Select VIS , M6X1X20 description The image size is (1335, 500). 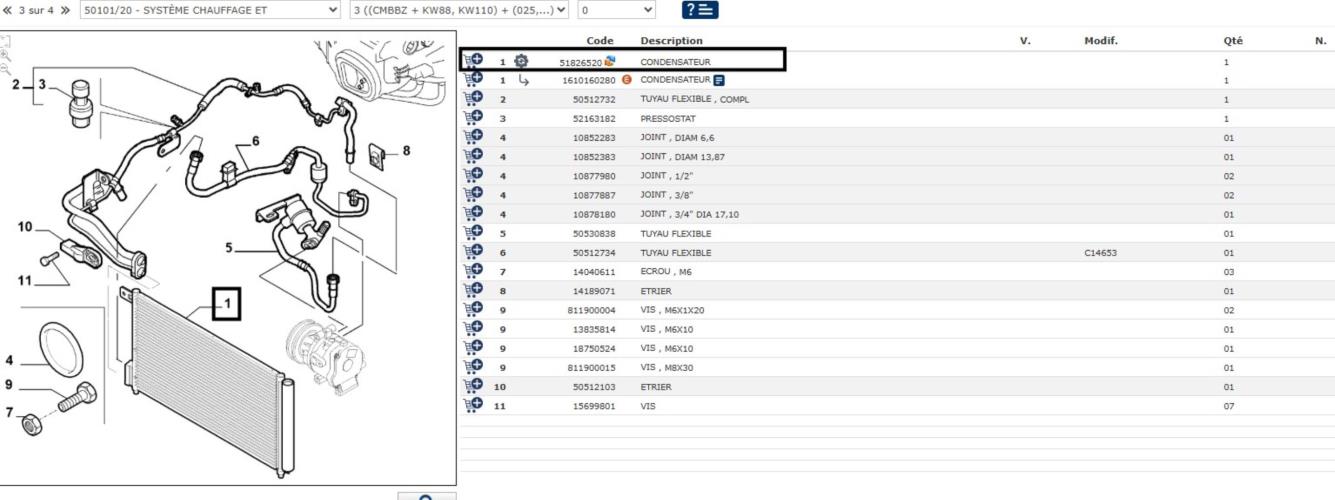tap(670, 310)
